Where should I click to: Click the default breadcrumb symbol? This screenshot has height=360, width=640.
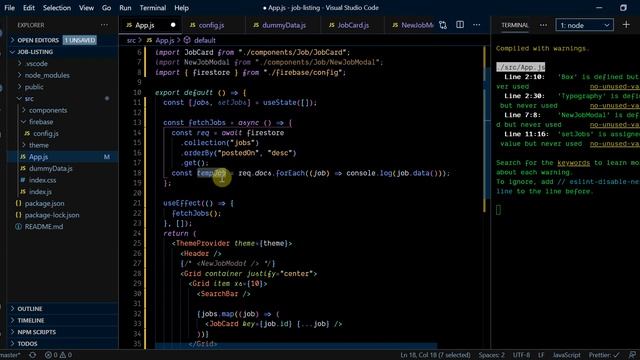pos(200,40)
